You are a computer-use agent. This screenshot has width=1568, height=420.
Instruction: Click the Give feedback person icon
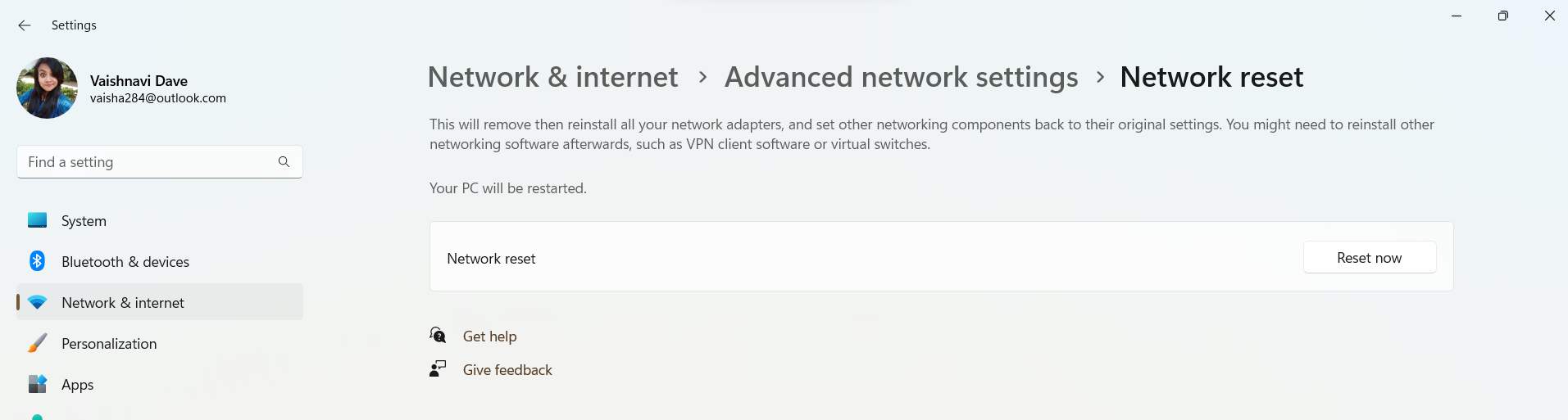pos(438,369)
